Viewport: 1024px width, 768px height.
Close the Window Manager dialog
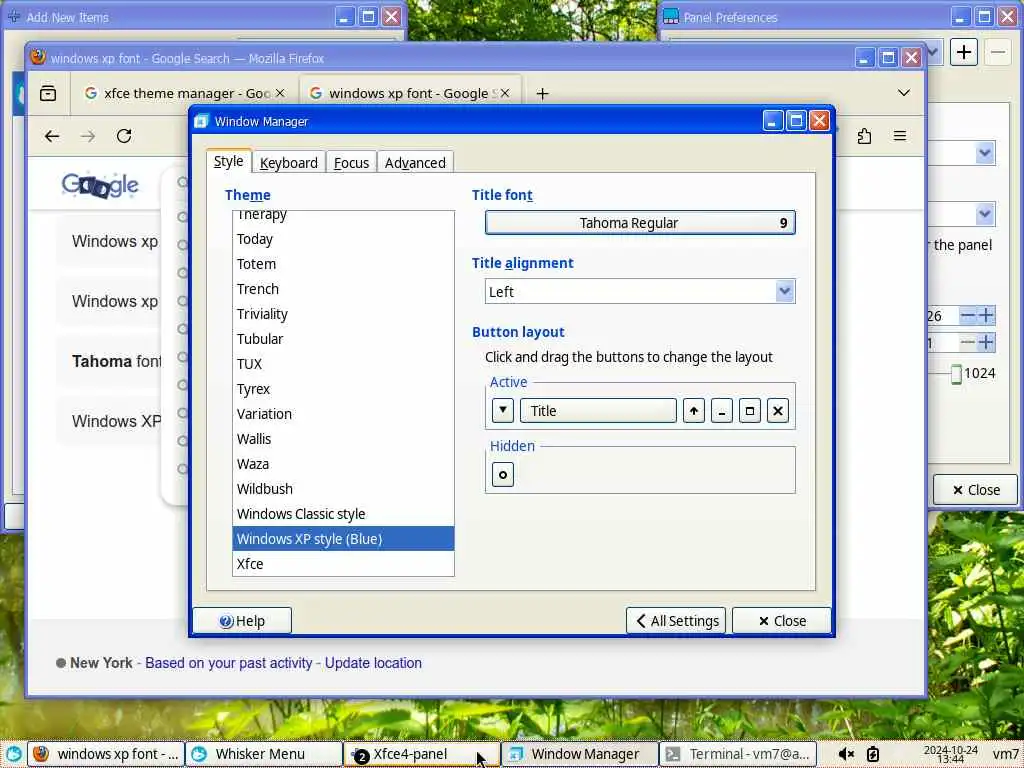click(x=782, y=620)
